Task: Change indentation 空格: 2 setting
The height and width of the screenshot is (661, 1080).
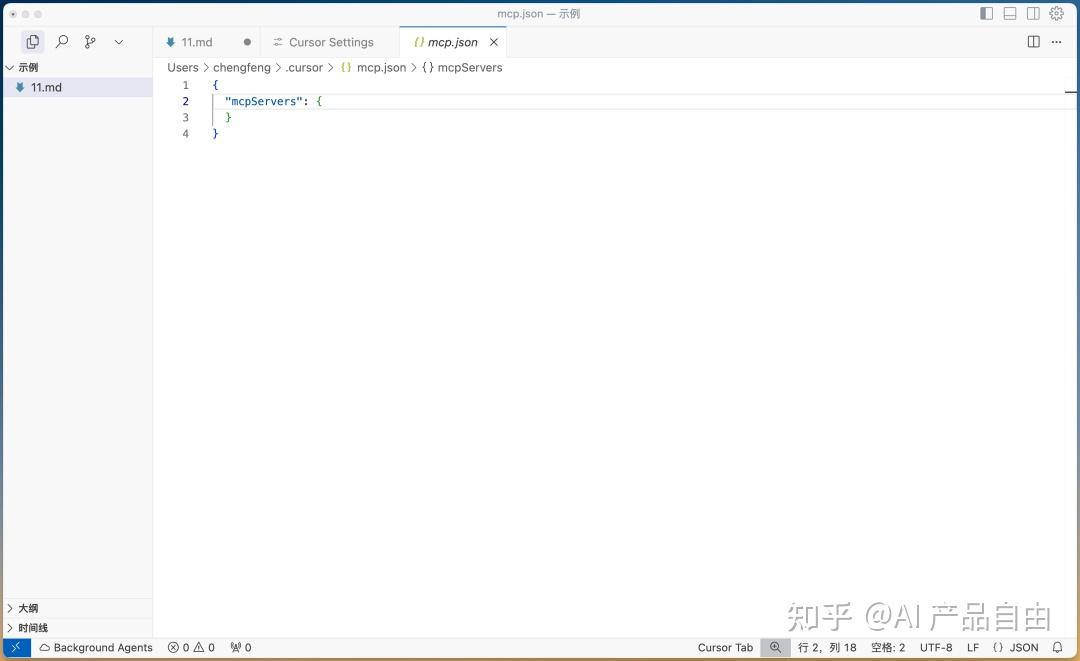Action: click(x=888, y=647)
